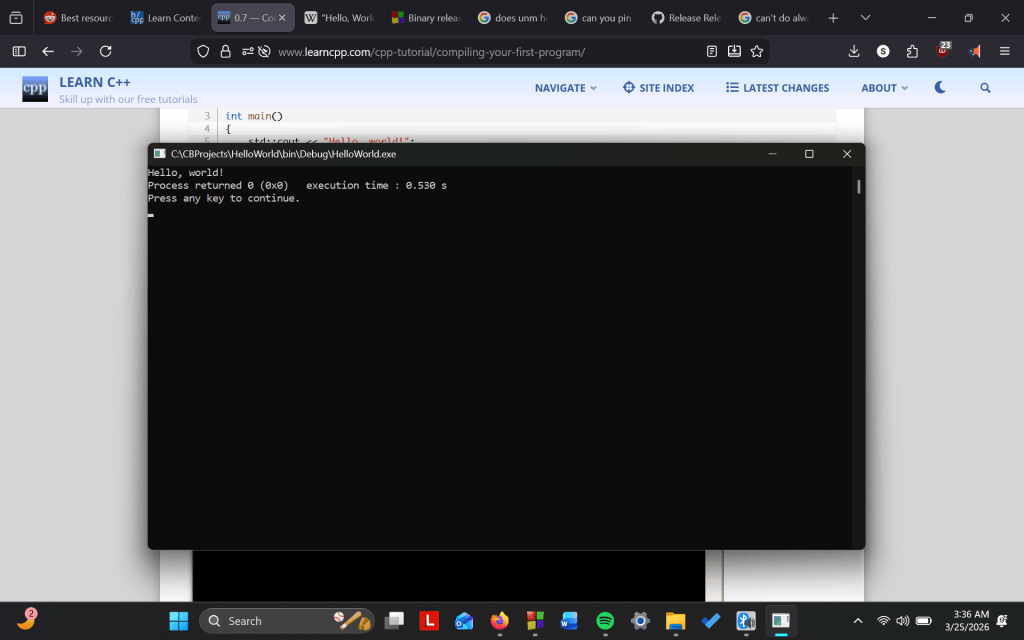The height and width of the screenshot is (640, 1024).
Task: Toggle dark mode with the moon icon
Action: [x=940, y=88]
